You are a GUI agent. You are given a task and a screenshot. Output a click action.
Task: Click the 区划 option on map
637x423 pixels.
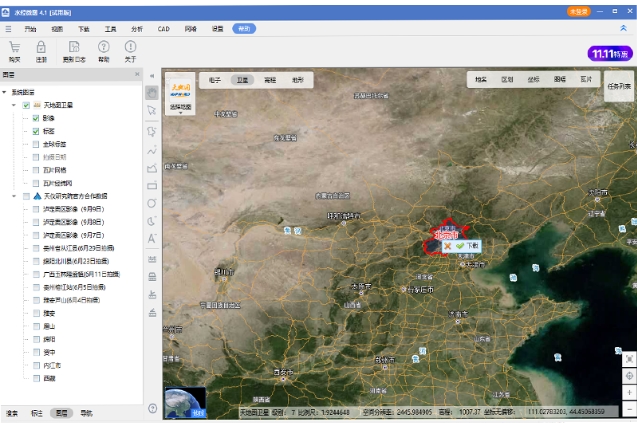pos(507,79)
